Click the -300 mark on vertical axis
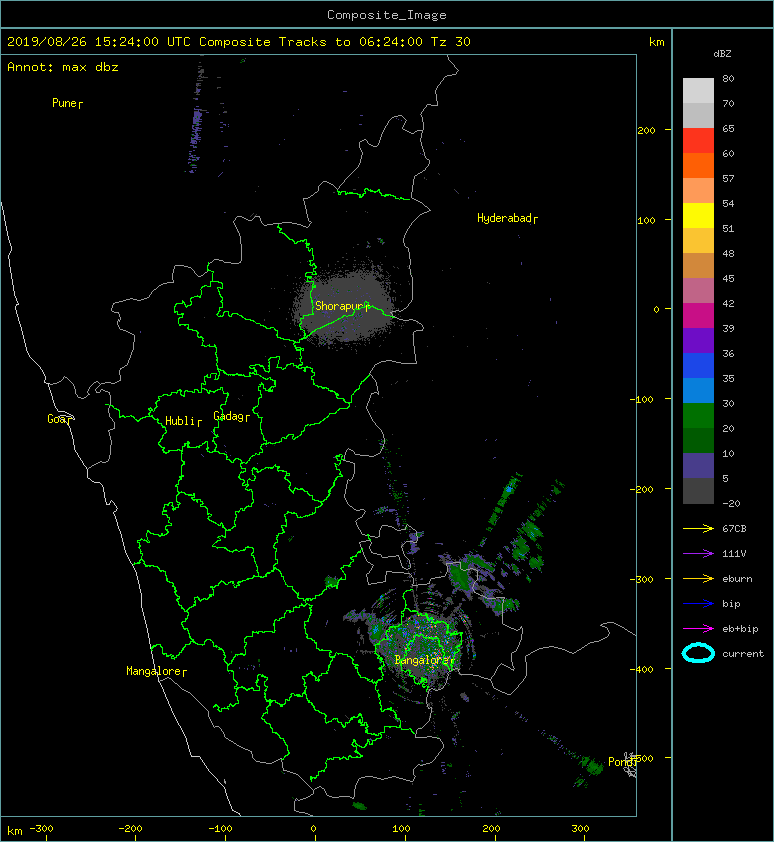 pos(641,579)
